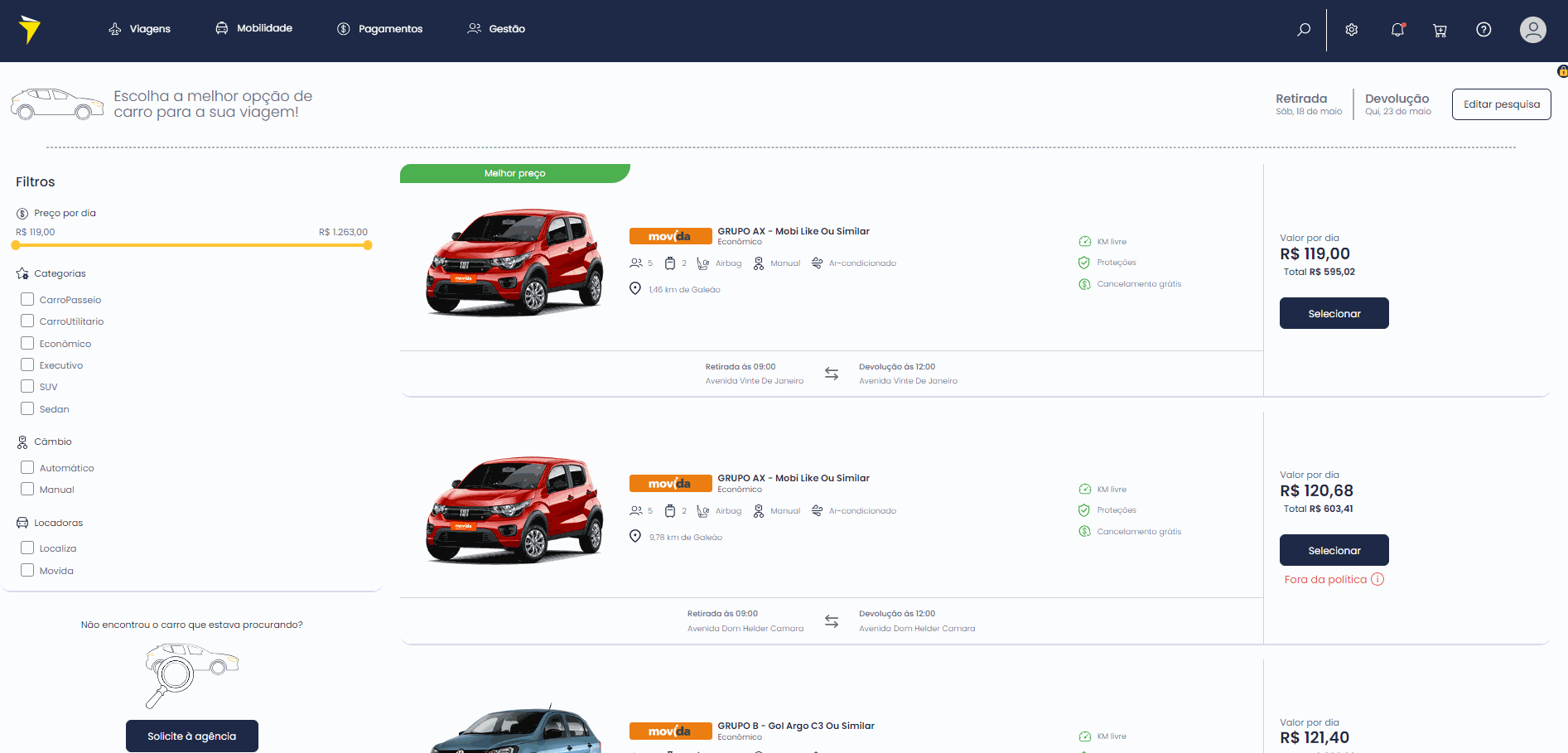
Task: Click location pin next to 1,46 km de Galeão
Action: (635, 288)
